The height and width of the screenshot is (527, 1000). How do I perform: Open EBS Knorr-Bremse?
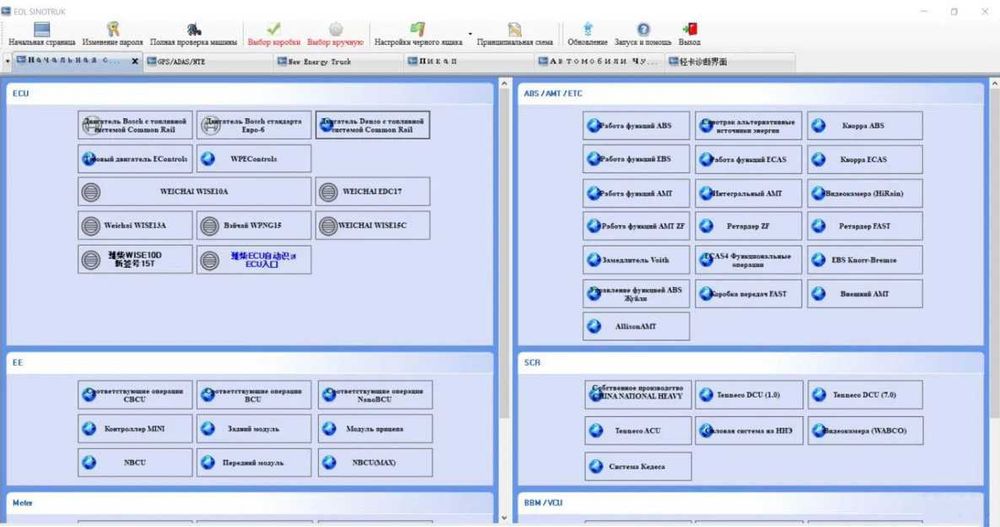tap(865, 260)
